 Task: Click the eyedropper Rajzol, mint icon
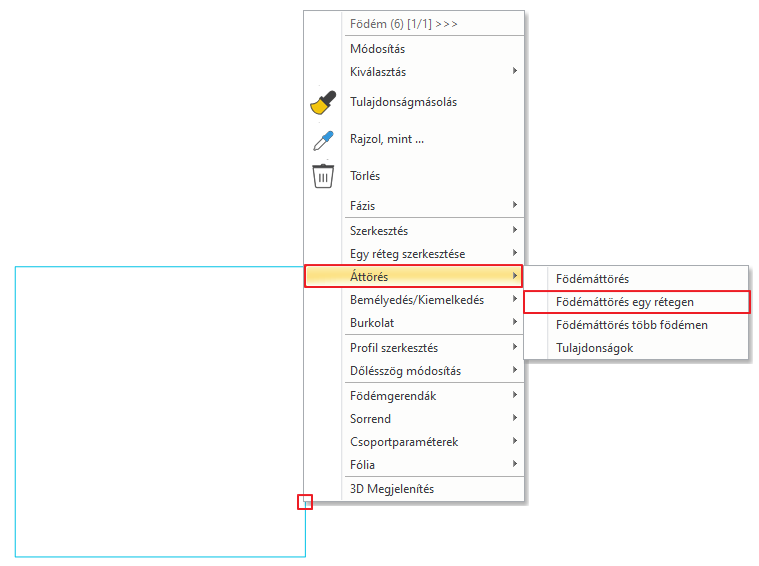tap(323, 140)
